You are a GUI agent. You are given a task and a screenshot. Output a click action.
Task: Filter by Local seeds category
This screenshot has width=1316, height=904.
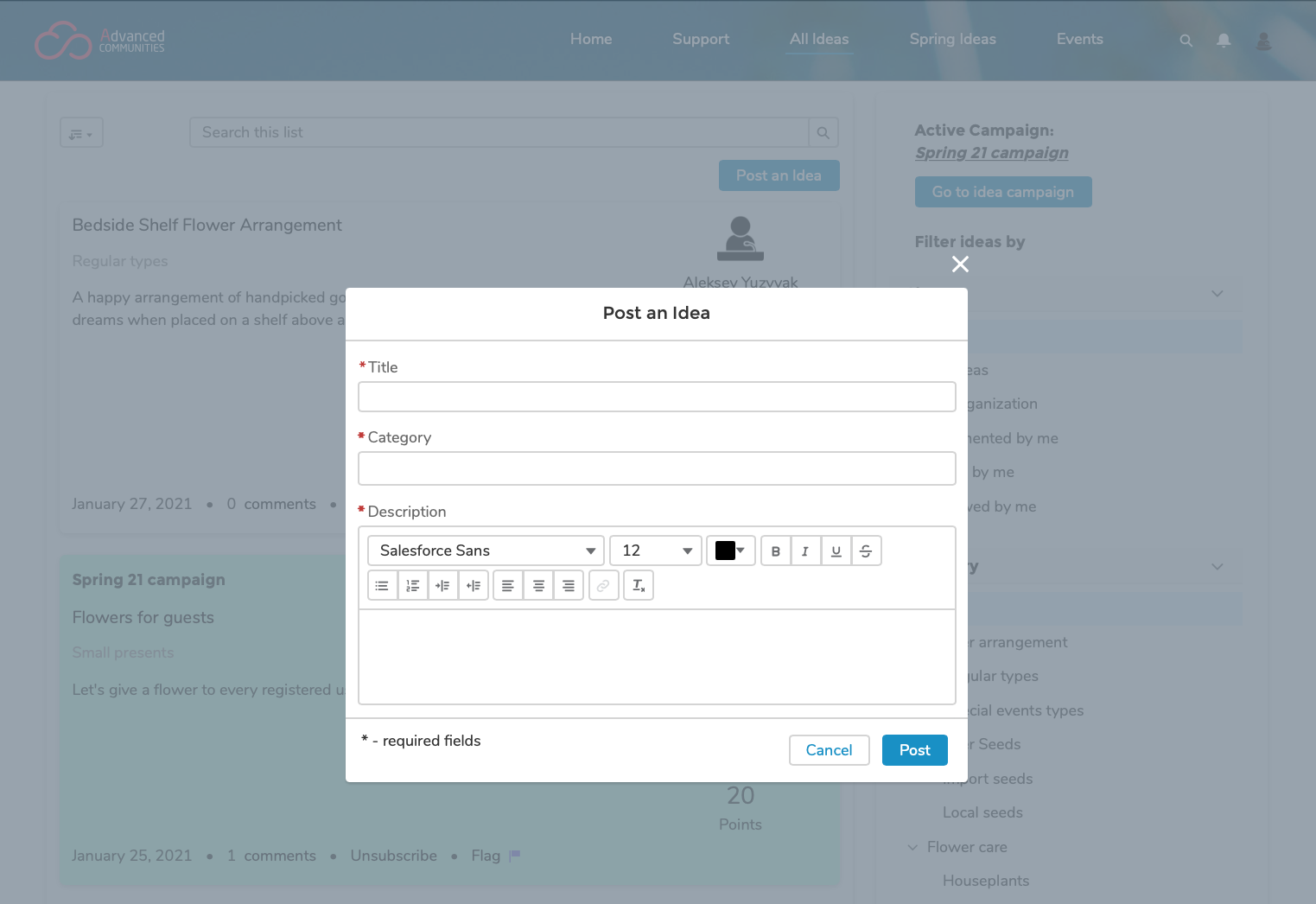(x=982, y=812)
